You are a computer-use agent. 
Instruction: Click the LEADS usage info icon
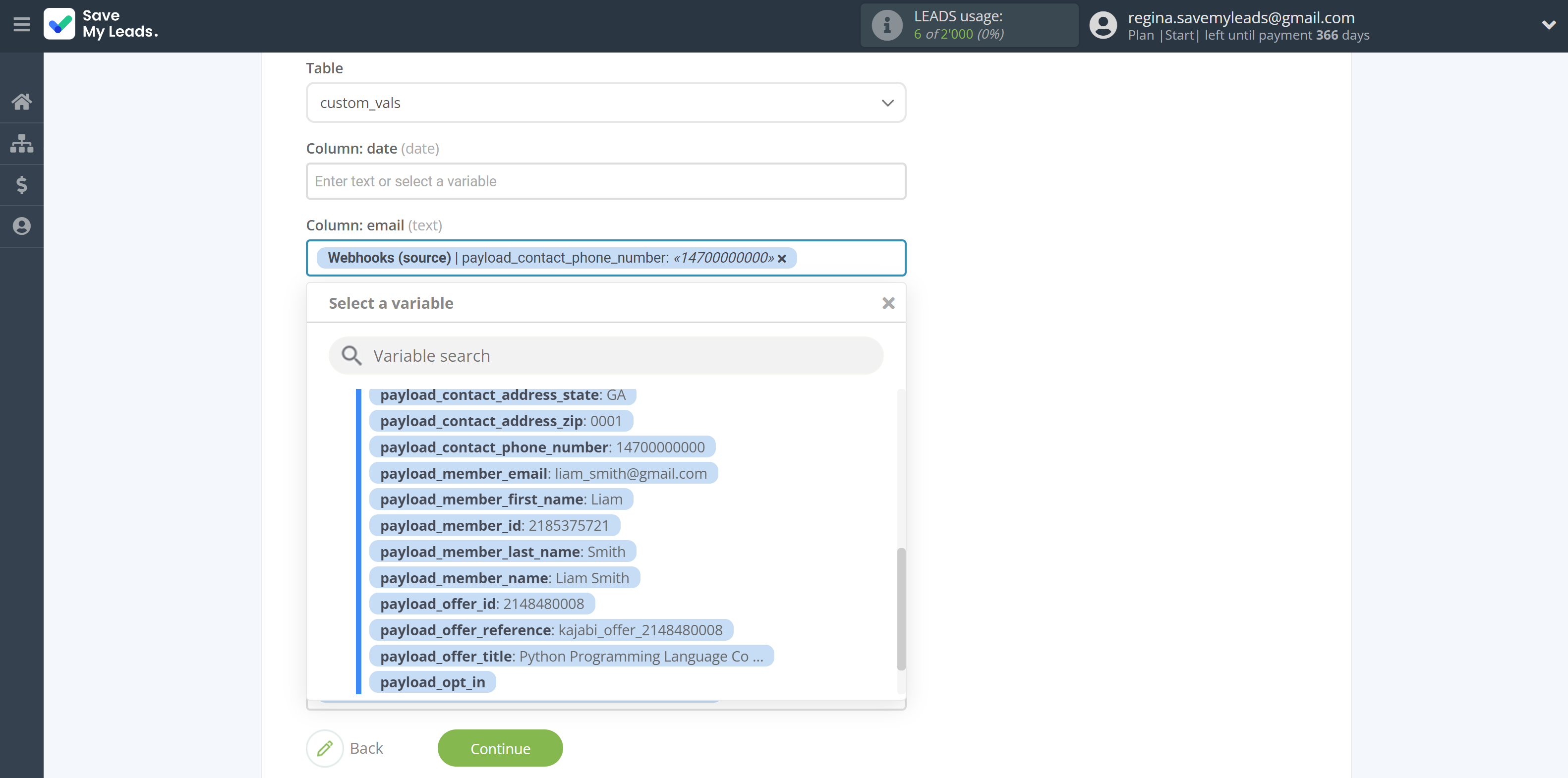(887, 26)
